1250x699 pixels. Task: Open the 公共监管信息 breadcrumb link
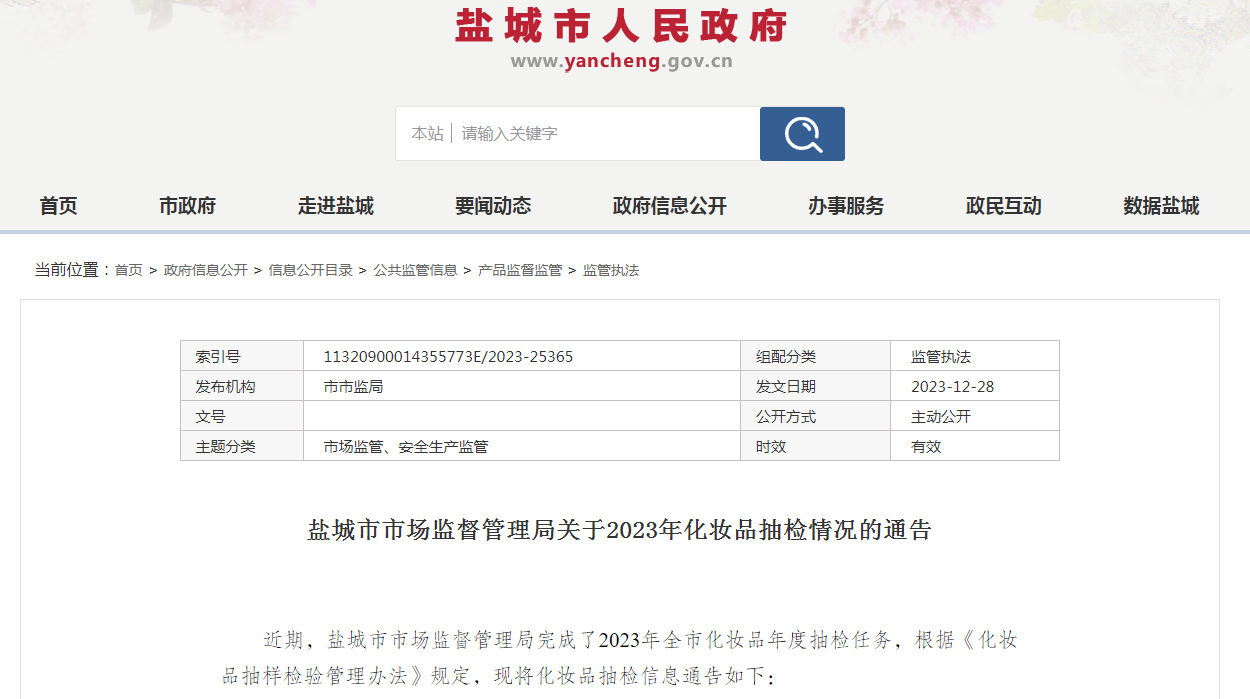(x=416, y=270)
